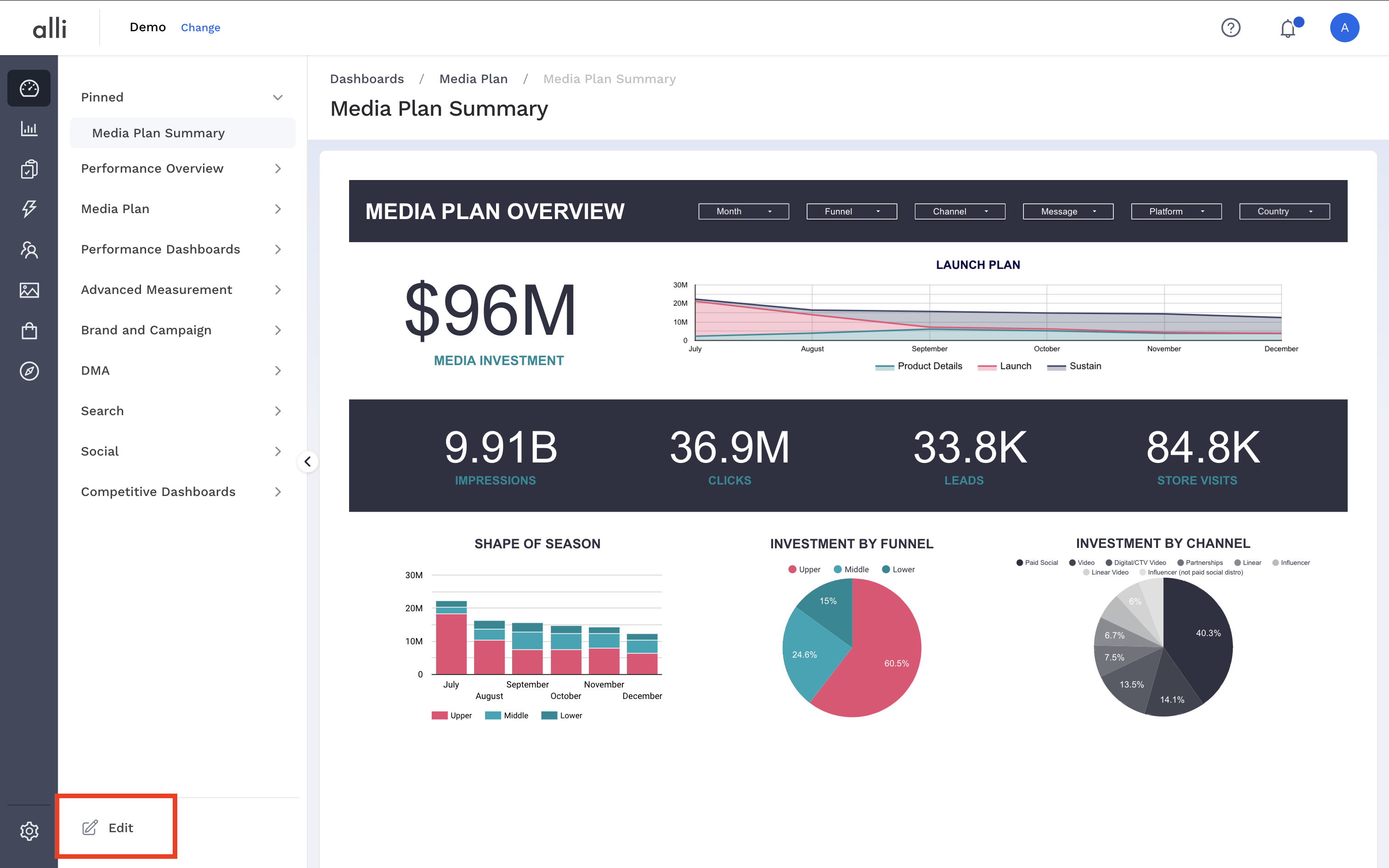1389x868 pixels.
Task: Open the settings gear icon
Action: pos(29,831)
